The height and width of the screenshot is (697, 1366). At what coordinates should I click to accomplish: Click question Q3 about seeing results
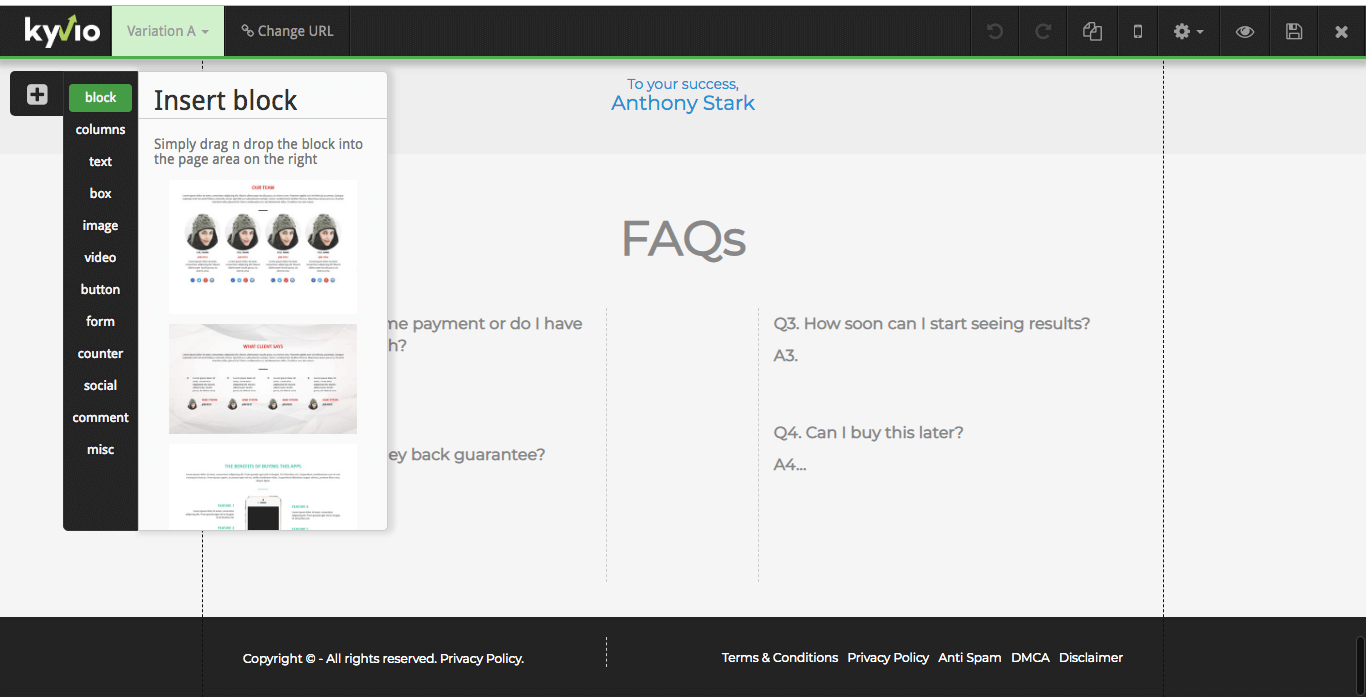click(932, 323)
